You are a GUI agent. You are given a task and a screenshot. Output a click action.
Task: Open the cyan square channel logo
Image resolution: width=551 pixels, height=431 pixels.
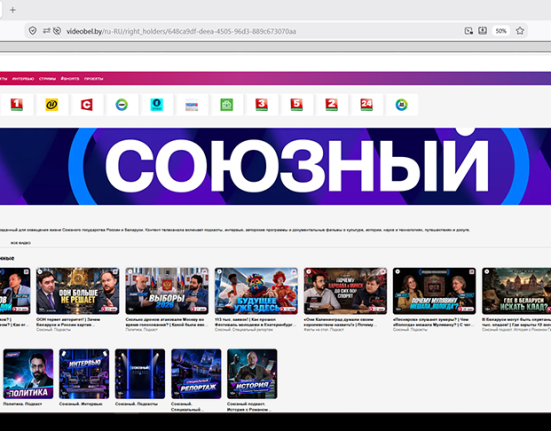[156, 105]
